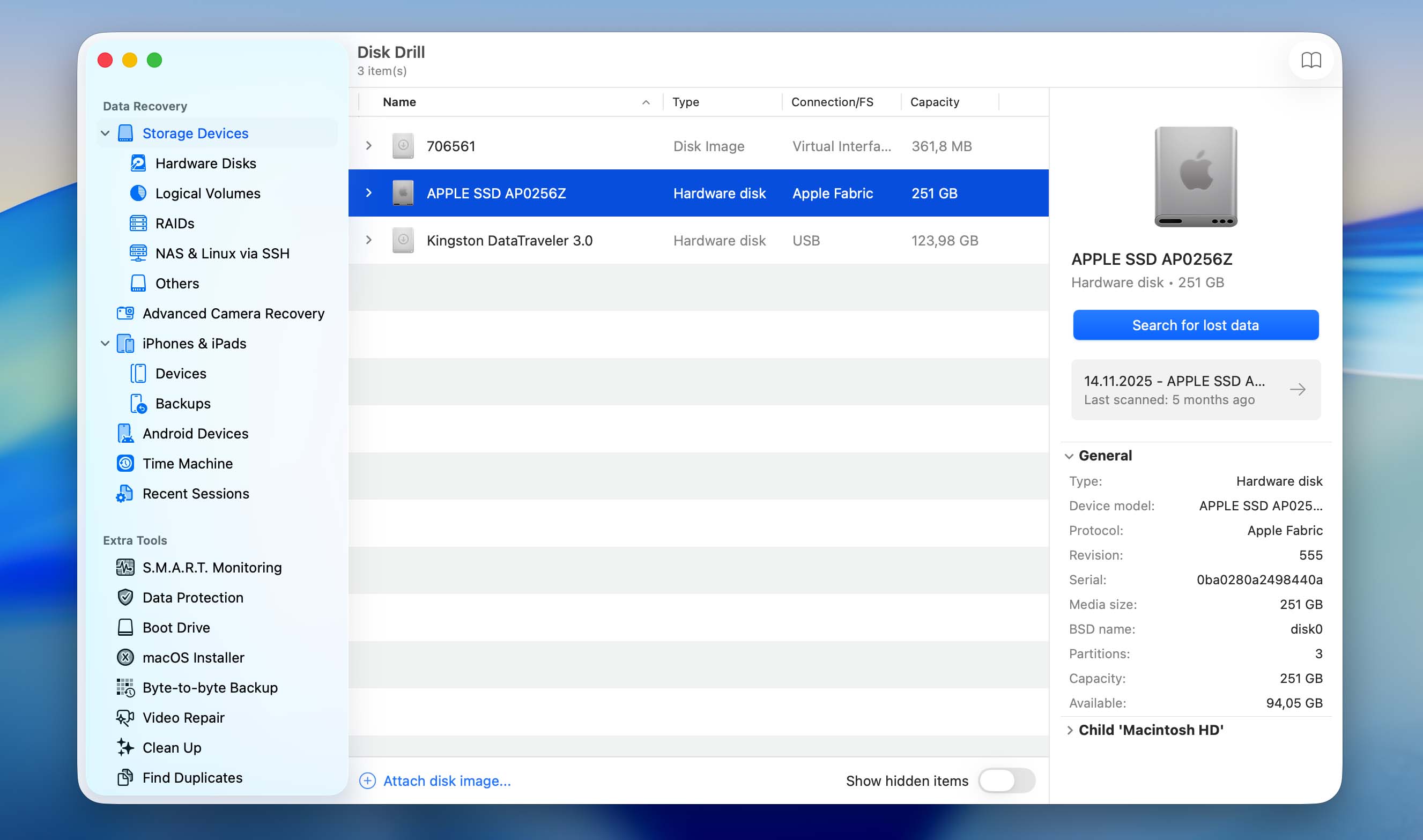
Task: Sort by the Connection/FS column header
Action: (x=832, y=102)
